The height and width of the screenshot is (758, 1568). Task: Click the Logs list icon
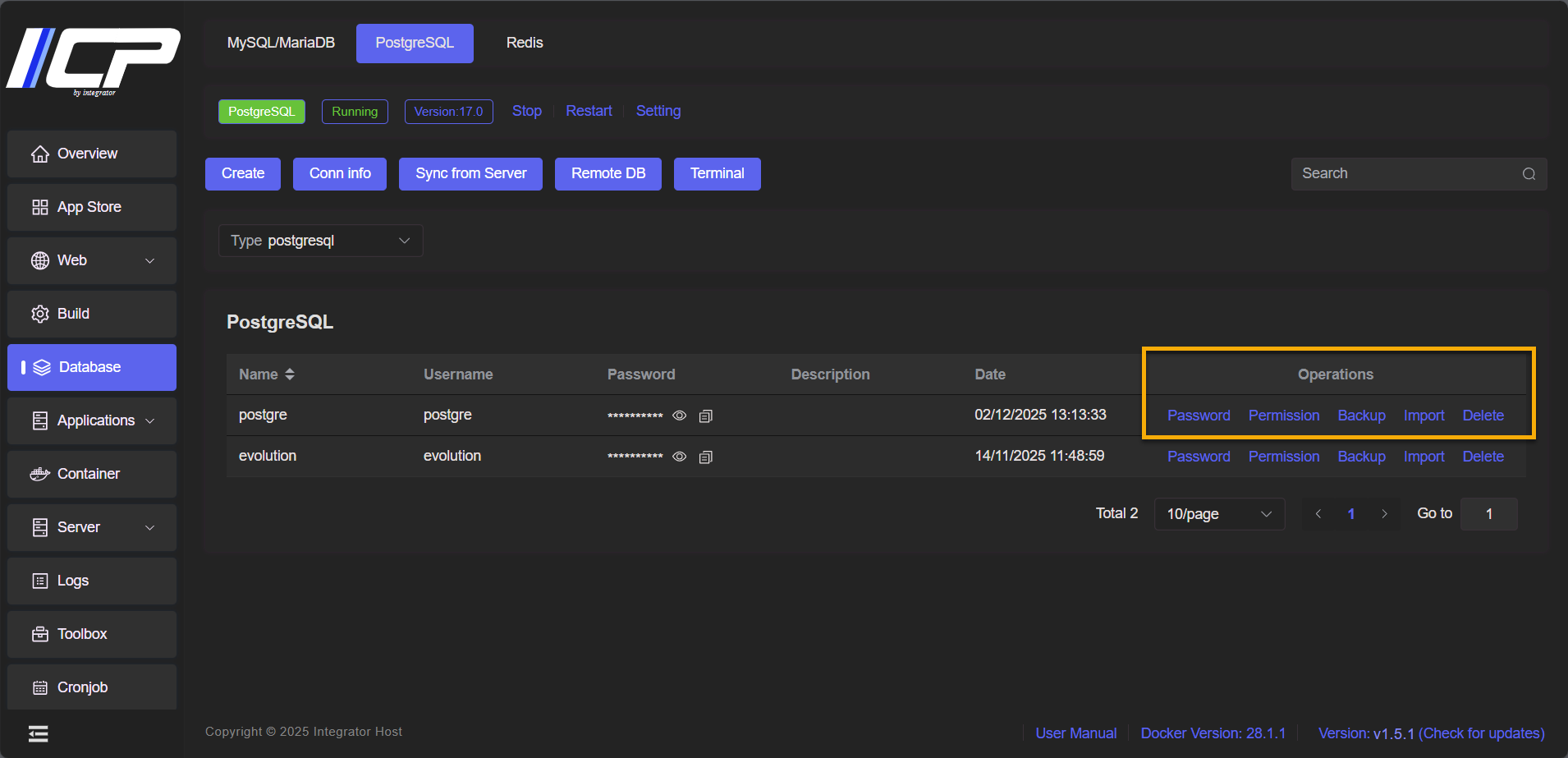(x=39, y=581)
